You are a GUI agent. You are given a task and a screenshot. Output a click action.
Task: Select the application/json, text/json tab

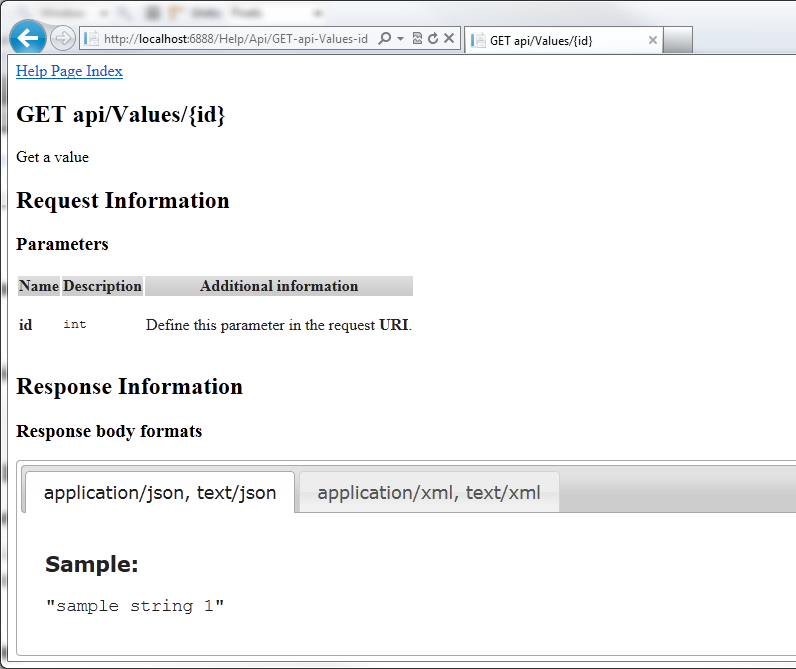click(x=160, y=492)
